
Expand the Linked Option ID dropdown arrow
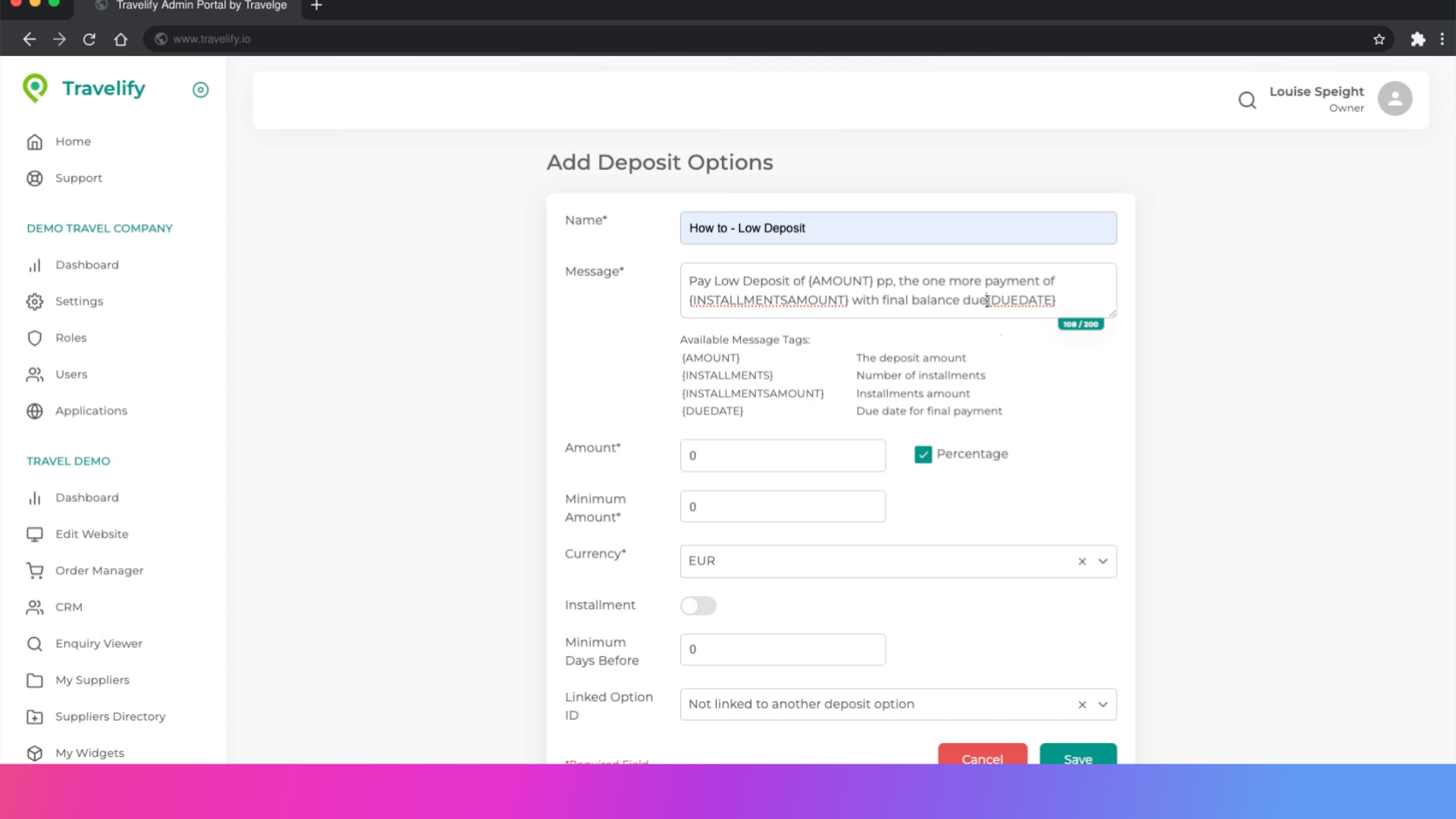[x=1103, y=704]
